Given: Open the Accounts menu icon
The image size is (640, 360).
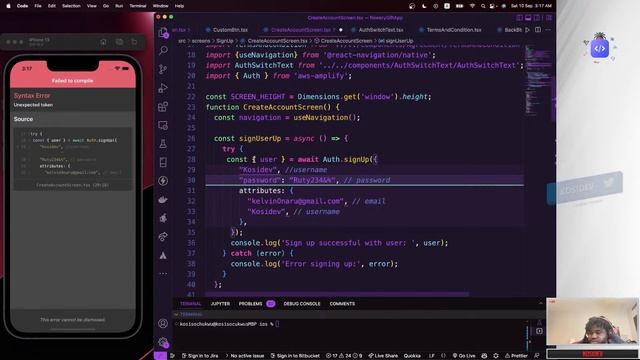Looking at the screenshot, I should pos(163,323).
